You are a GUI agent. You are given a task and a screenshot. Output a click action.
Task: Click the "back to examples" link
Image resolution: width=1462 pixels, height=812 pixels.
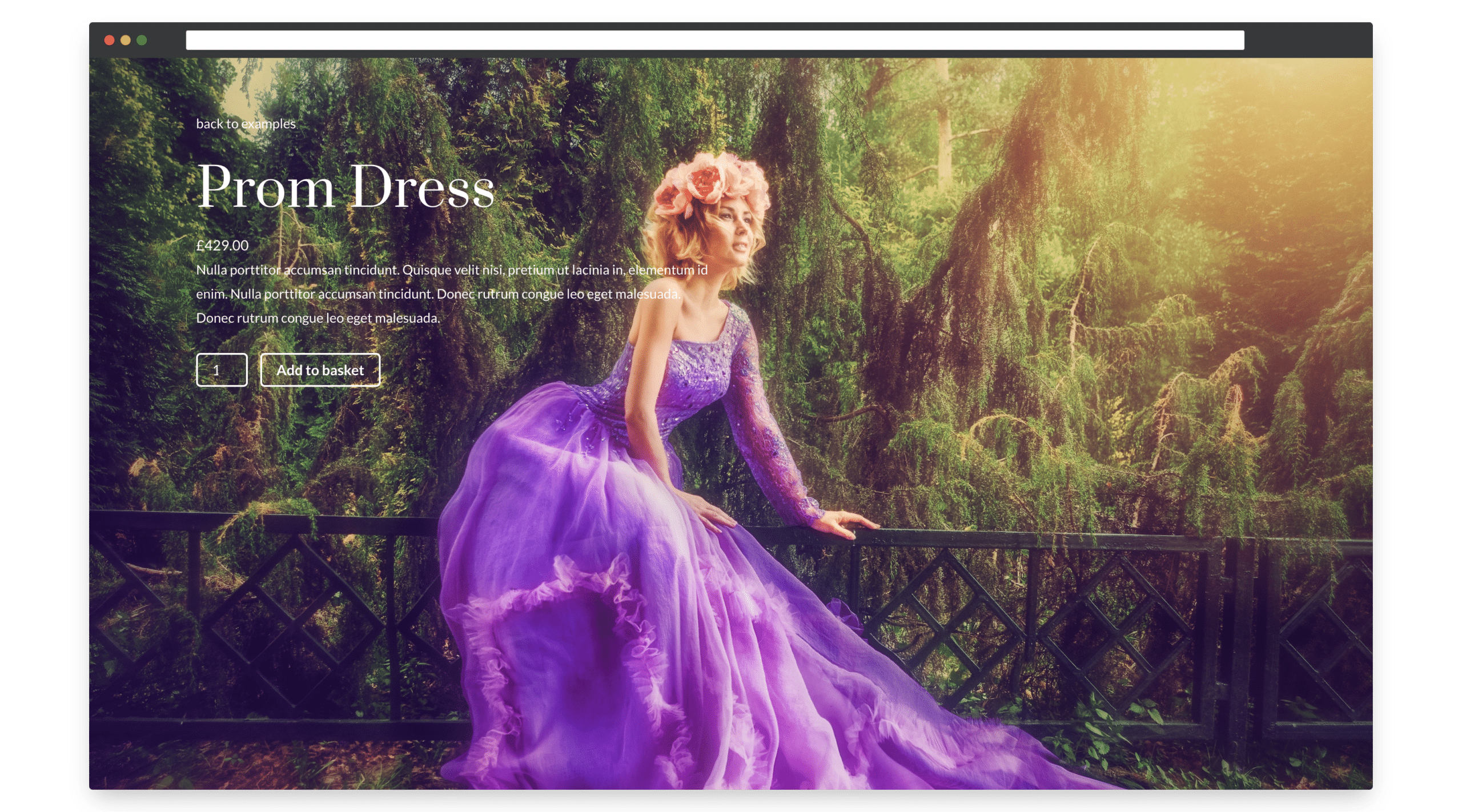[246, 123]
